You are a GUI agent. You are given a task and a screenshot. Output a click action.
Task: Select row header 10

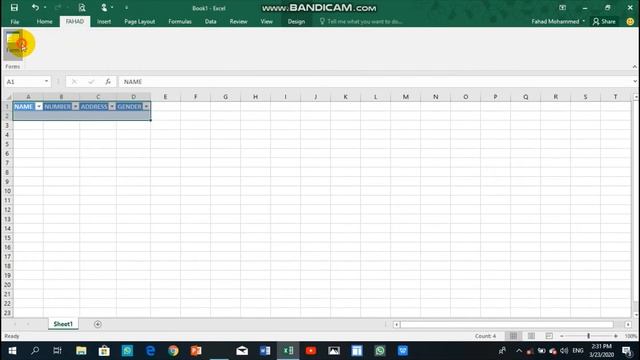click(x=7, y=191)
